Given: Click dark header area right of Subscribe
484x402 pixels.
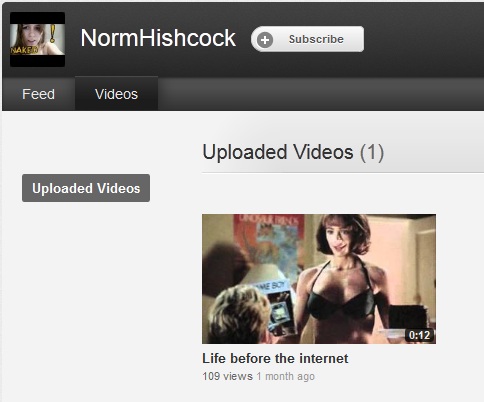Looking at the screenshot, I should [x=423, y=39].
